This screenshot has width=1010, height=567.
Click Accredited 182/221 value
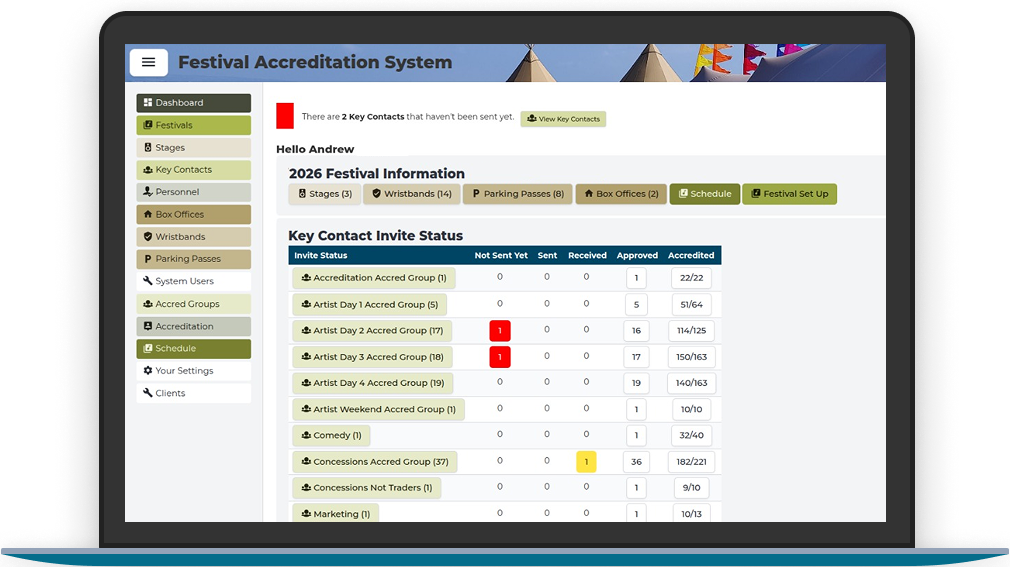[x=691, y=462]
